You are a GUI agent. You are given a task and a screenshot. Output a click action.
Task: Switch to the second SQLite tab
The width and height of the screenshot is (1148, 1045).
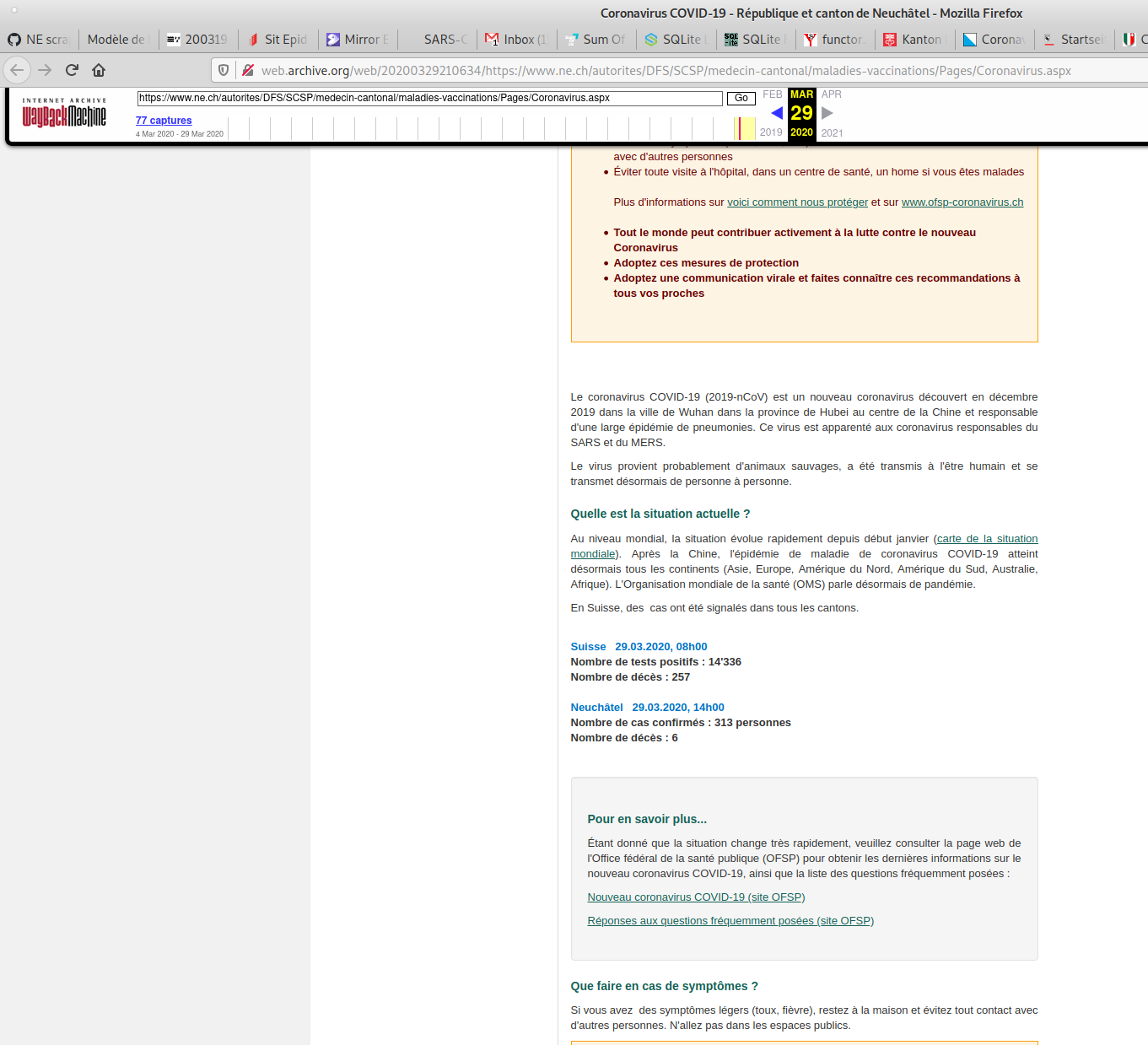coord(757,40)
